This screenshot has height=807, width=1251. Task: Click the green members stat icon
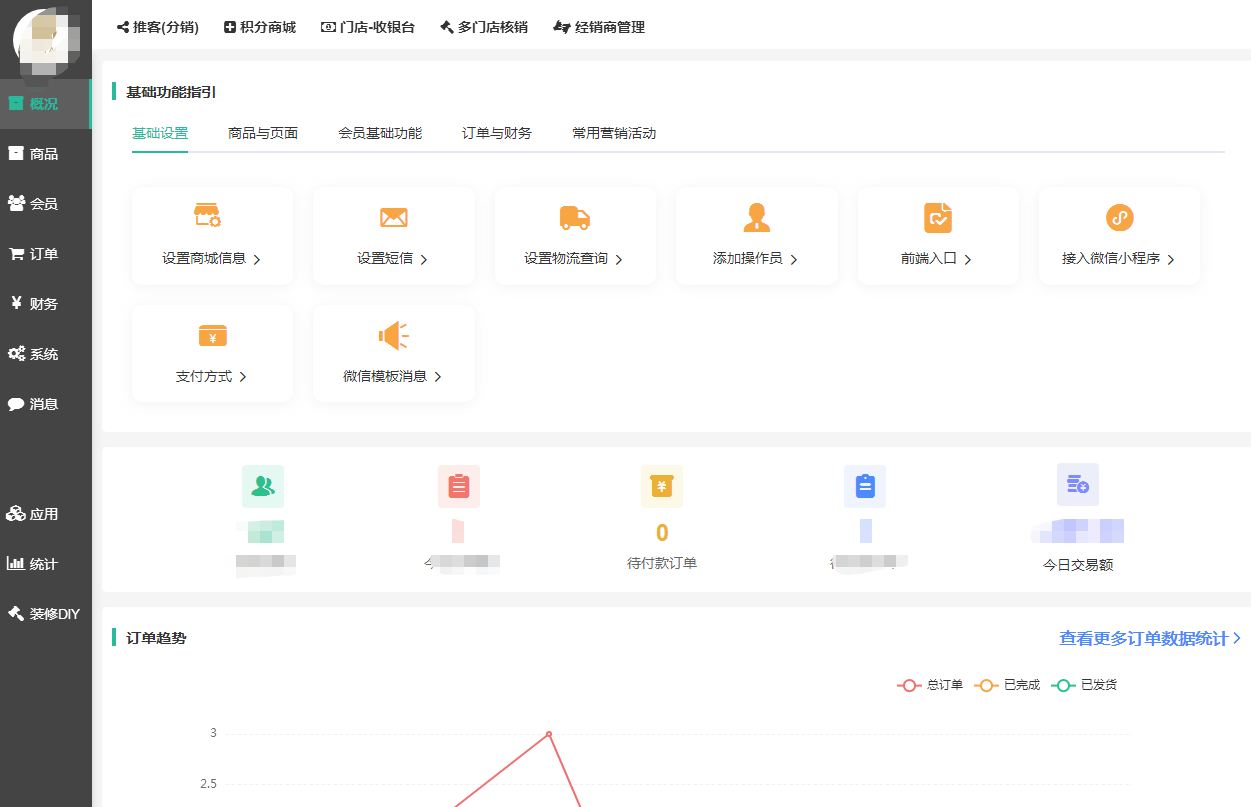click(x=263, y=486)
